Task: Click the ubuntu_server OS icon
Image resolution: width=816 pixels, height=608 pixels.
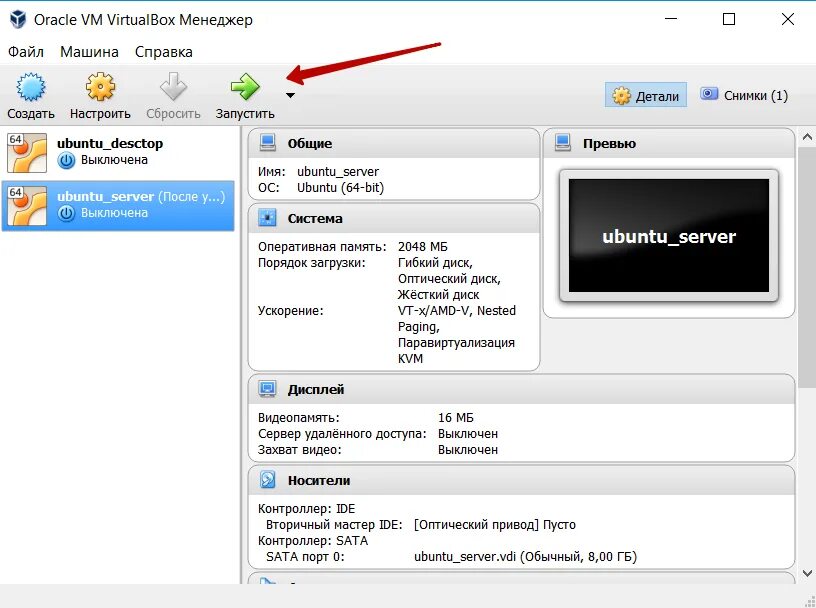Action: (x=27, y=206)
